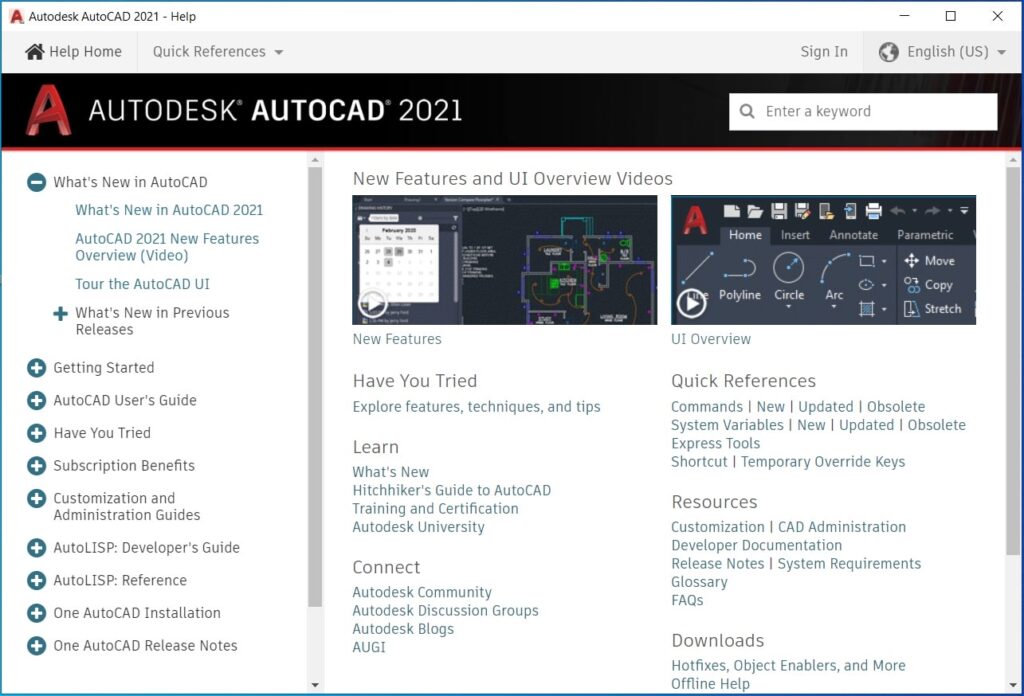Viewport: 1024px width, 696px height.
Task: Expand the Getting Started section
Action: coord(37,368)
